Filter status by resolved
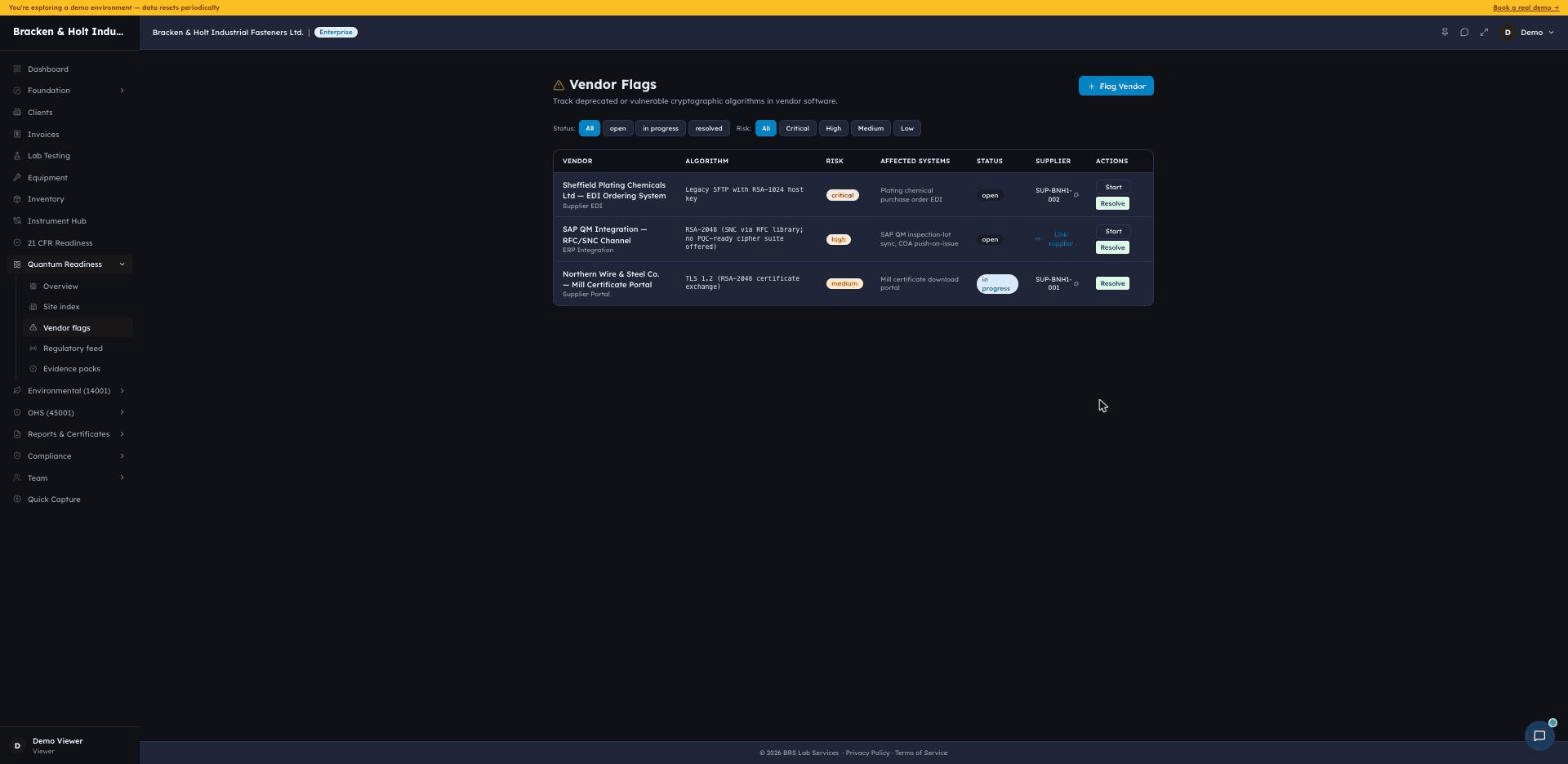1568x764 pixels. (709, 128)
